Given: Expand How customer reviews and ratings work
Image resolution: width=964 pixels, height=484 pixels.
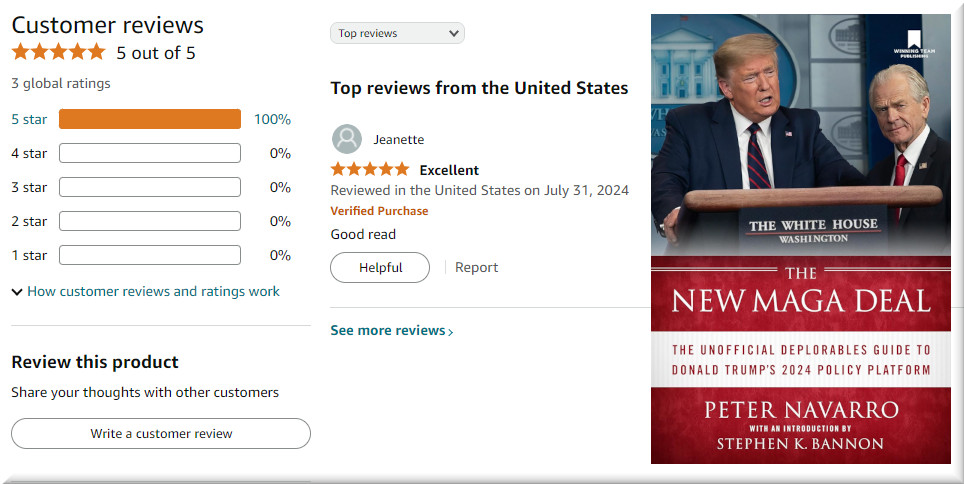Looking at the screenshot, I should pos(146,292).
